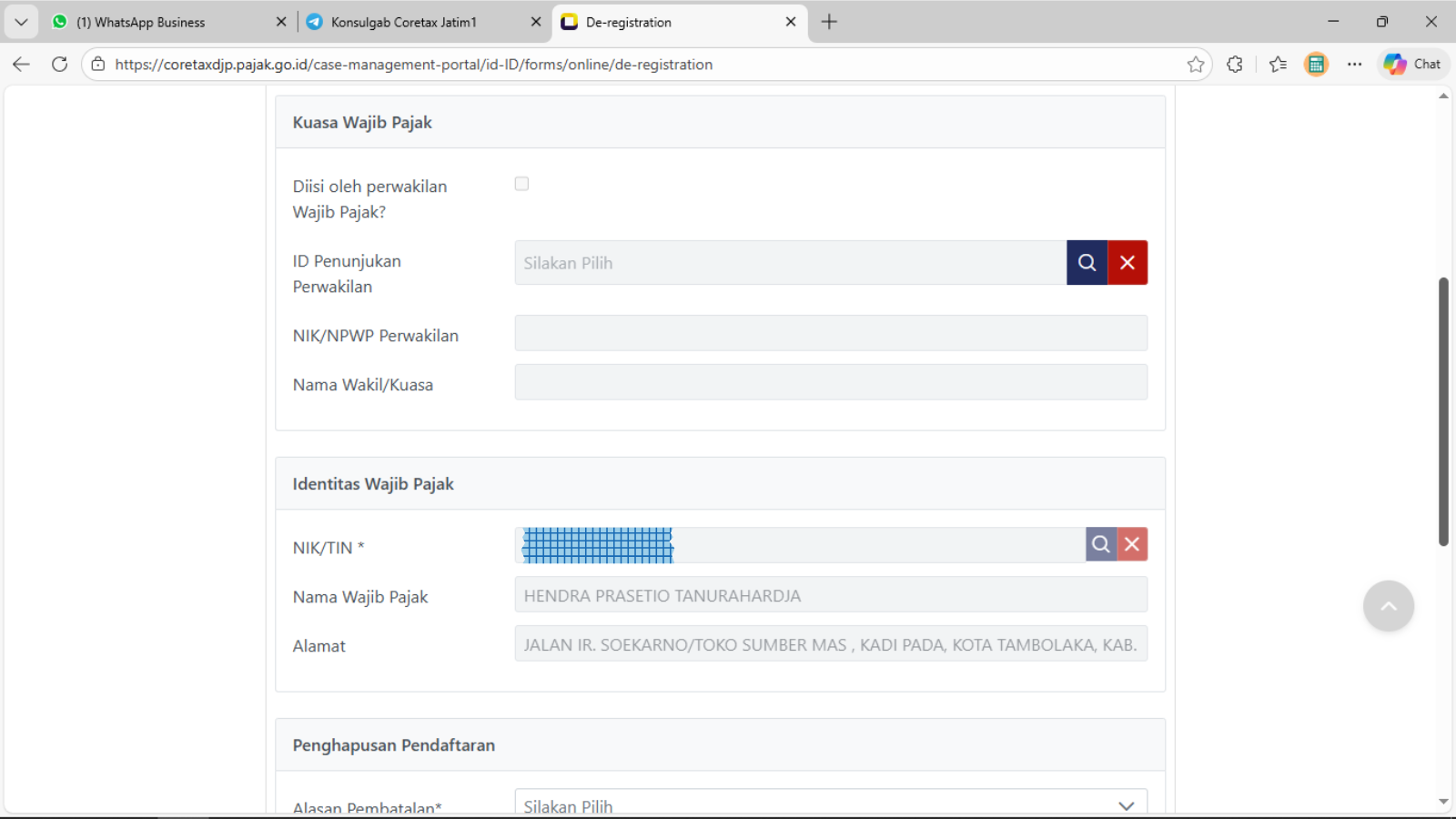Open a new browser tab
This screenshot has width=1456, height=819.
click(829, 22)
